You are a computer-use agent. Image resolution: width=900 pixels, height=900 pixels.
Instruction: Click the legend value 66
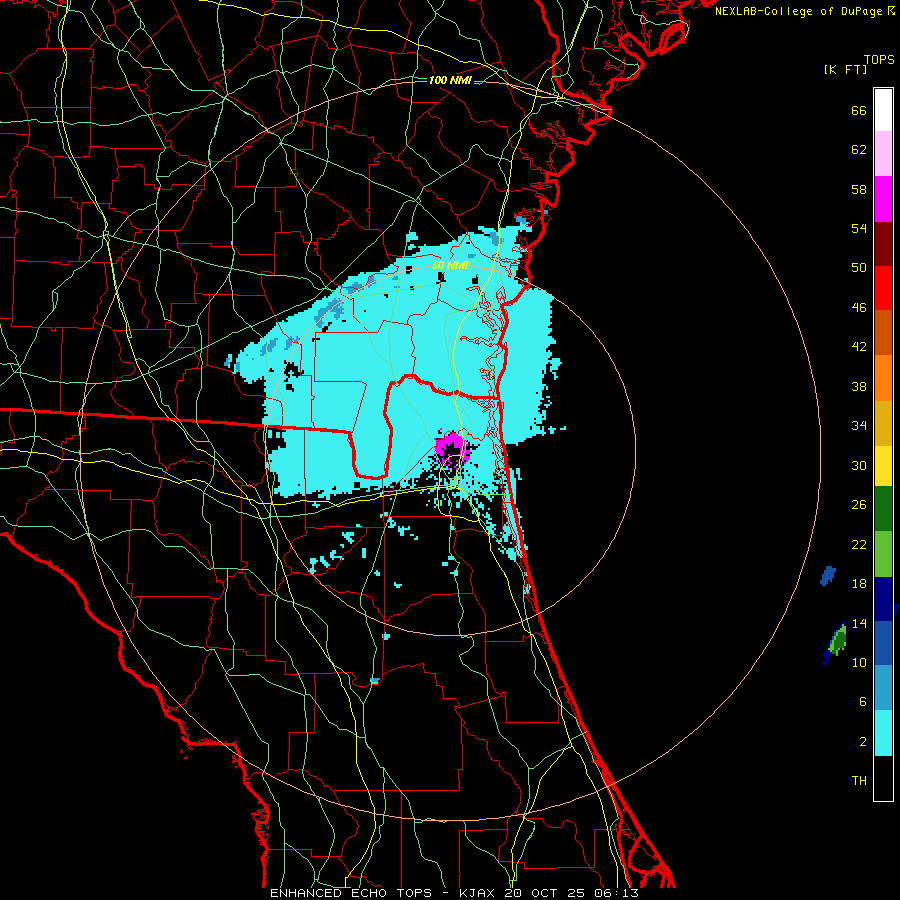click(859, 111)
